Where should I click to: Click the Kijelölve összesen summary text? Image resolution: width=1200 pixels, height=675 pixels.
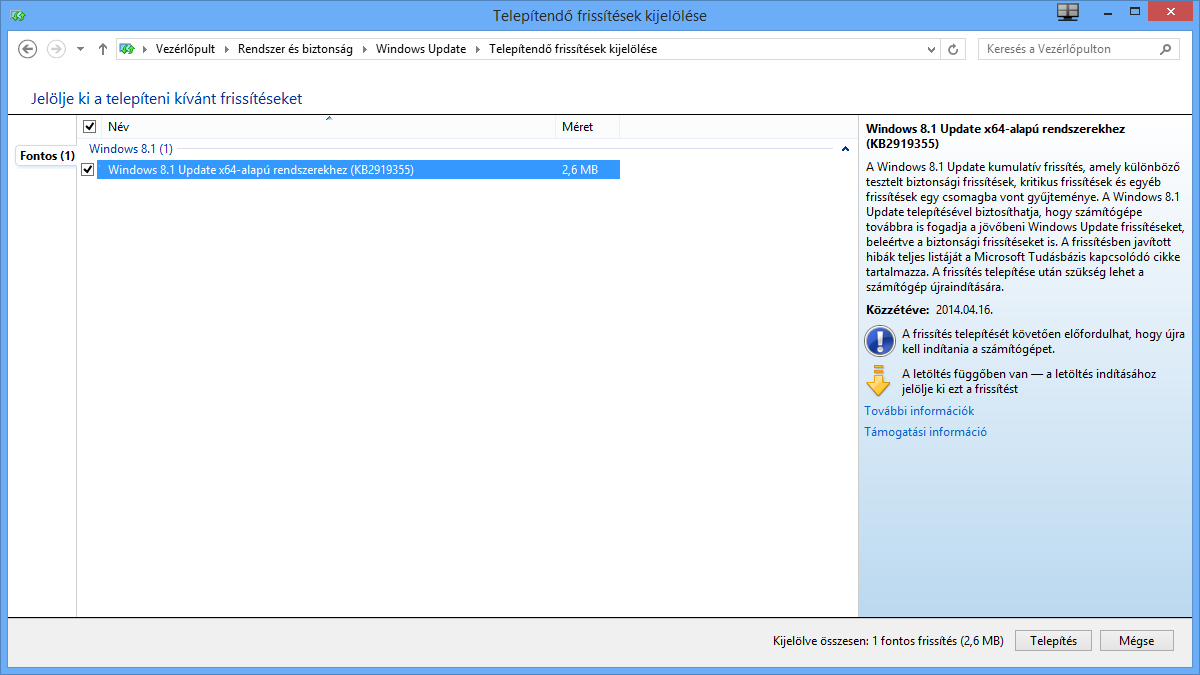888,641
